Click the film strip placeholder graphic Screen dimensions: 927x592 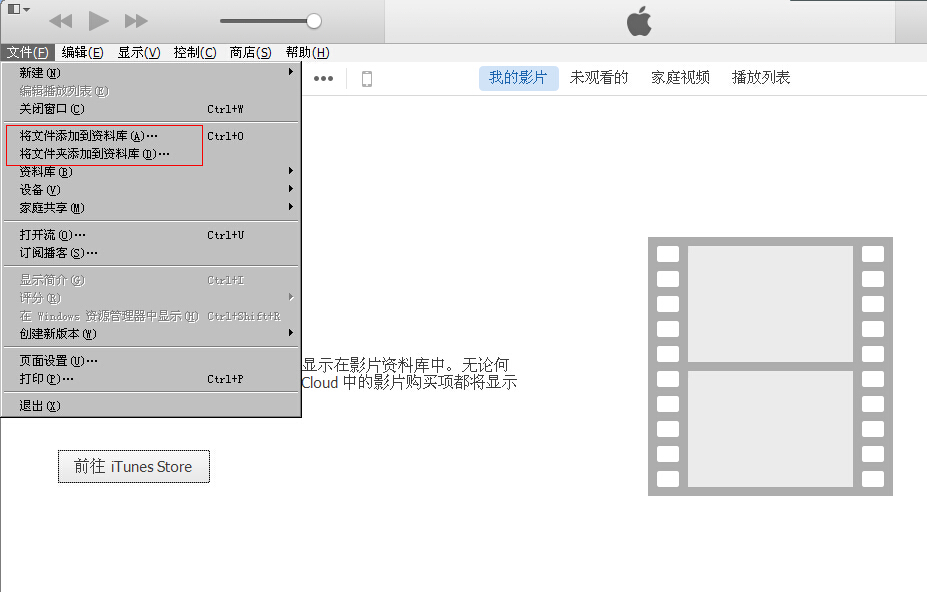pos(770,365)
